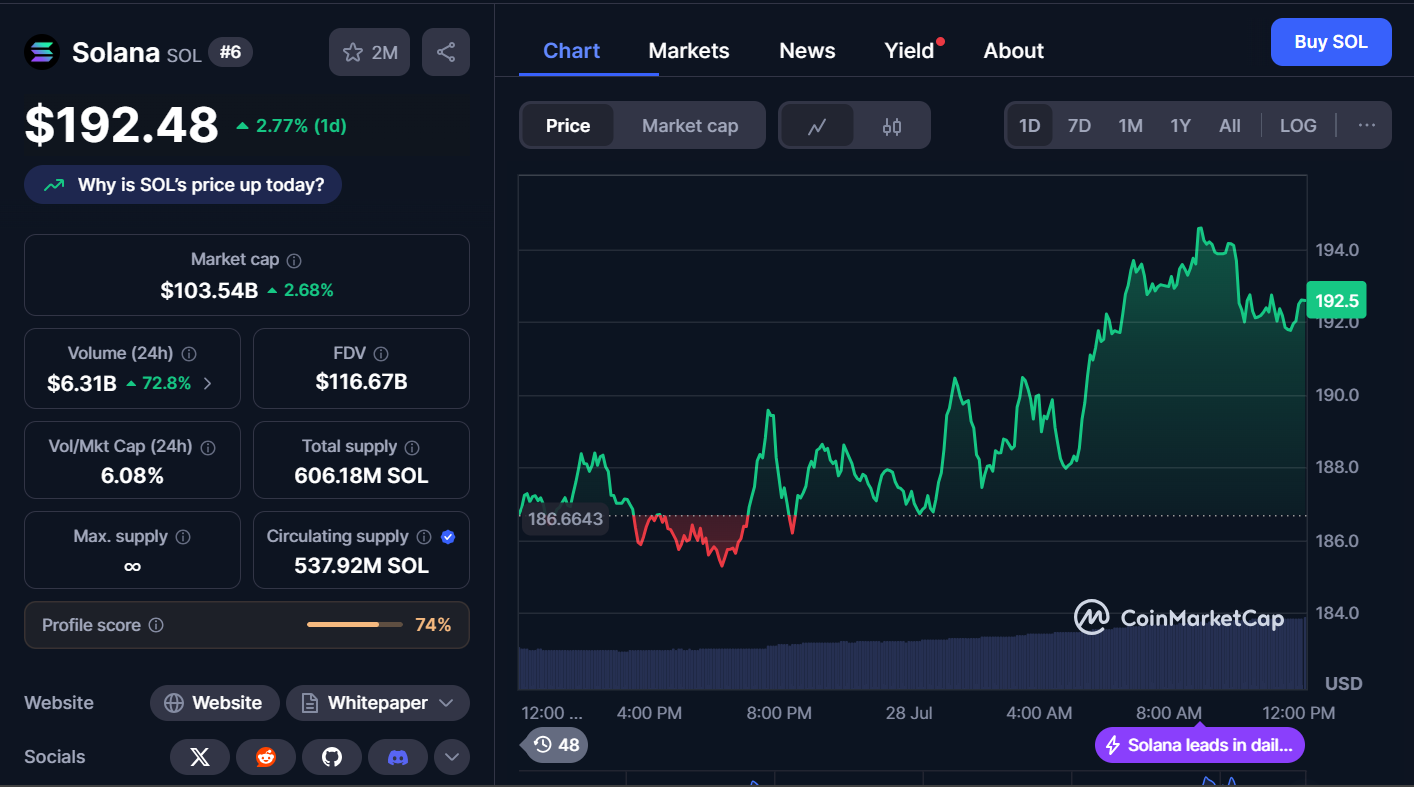
Task: Select 1Y time range
Action: (1181, 126)
